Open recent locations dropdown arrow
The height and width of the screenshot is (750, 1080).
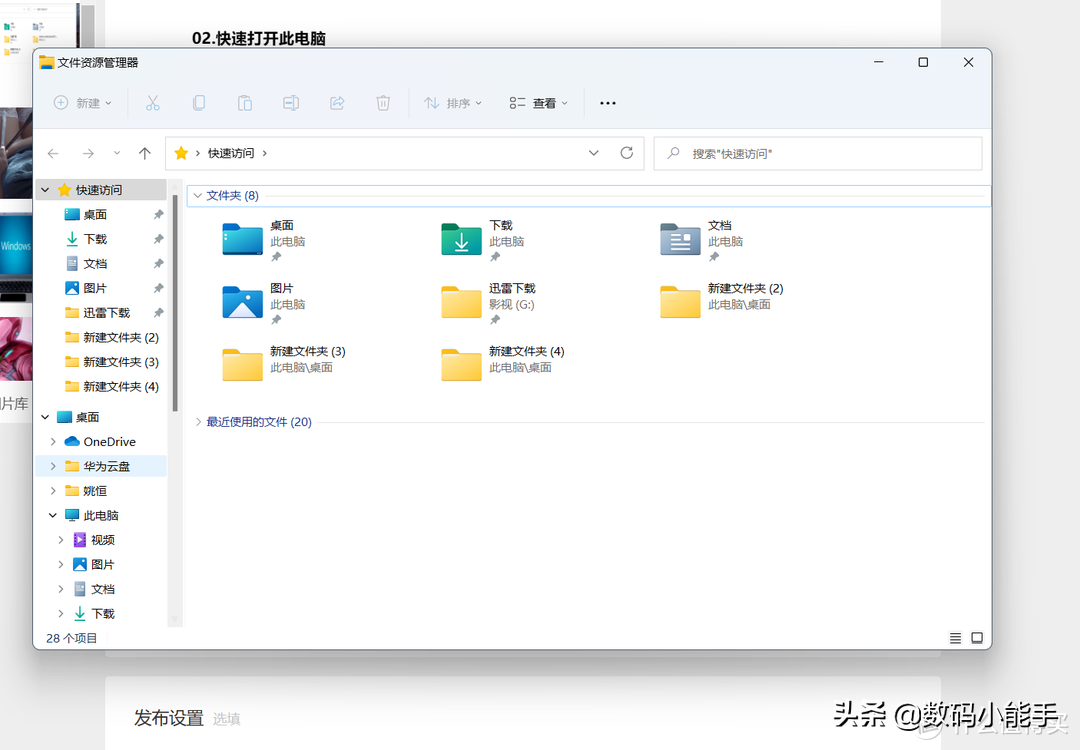click(117, 153)
